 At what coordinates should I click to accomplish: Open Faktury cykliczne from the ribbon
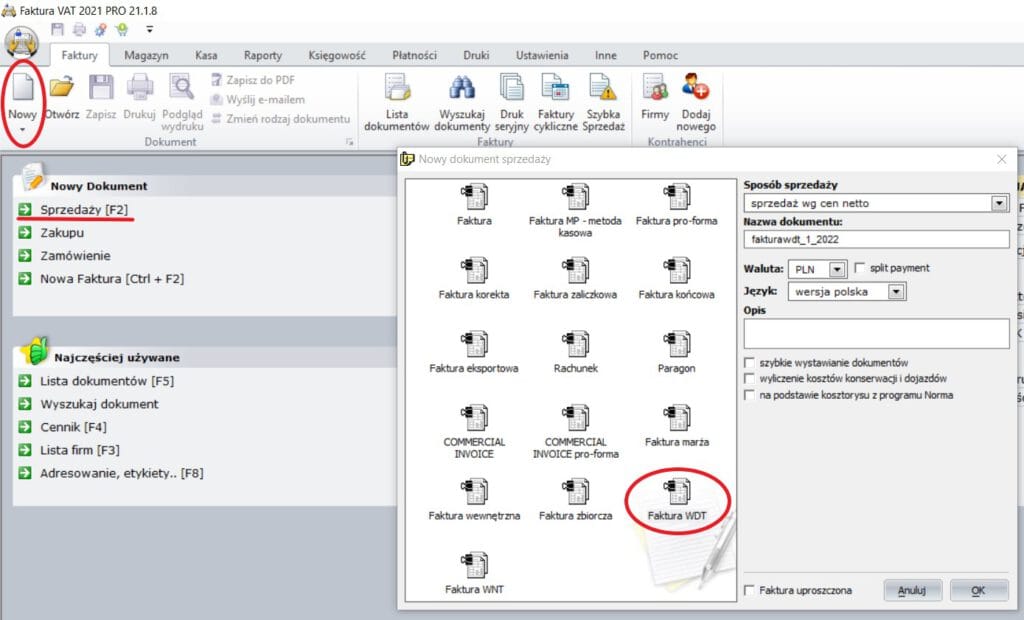[555, 90]
